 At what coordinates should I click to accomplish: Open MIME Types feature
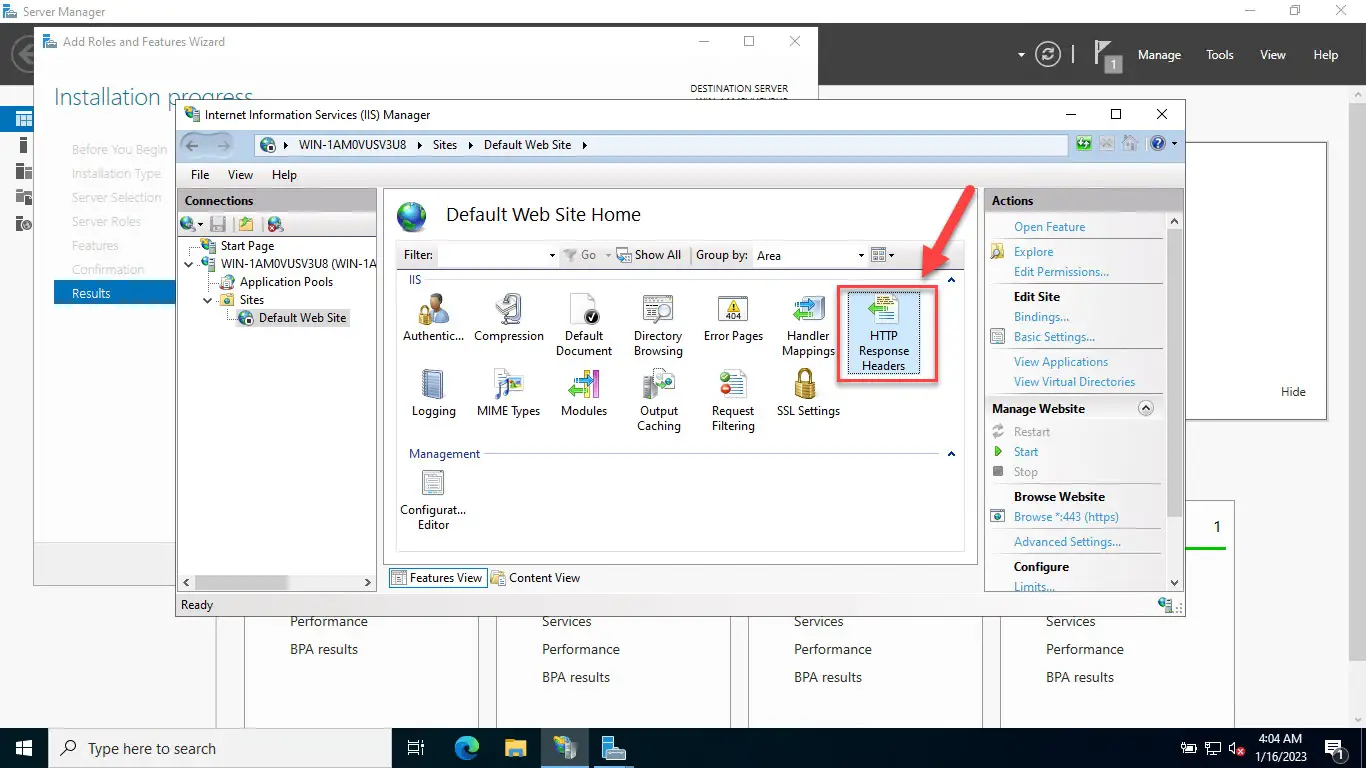(509, 393)
